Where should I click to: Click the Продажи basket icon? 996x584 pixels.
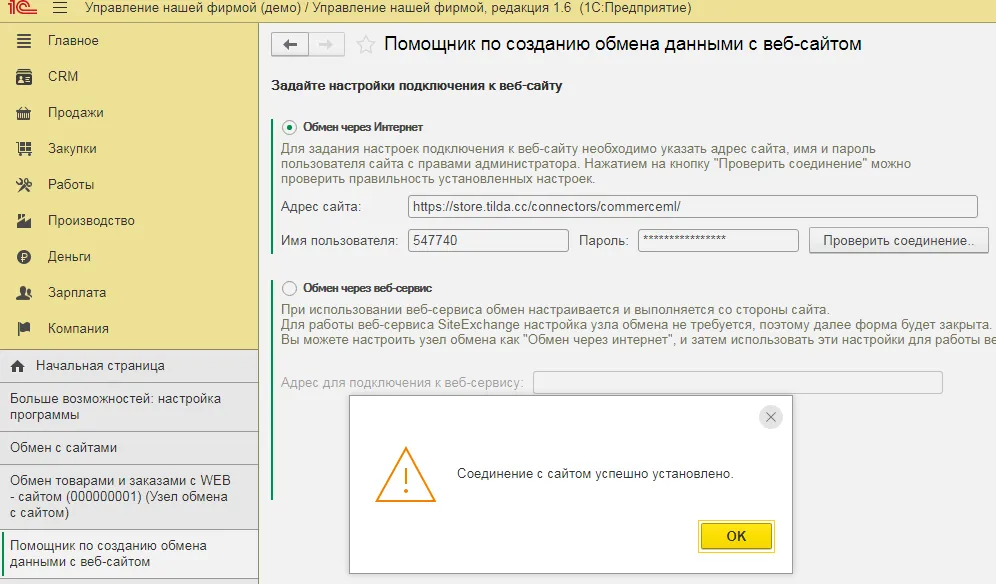[x=24, y=113]
